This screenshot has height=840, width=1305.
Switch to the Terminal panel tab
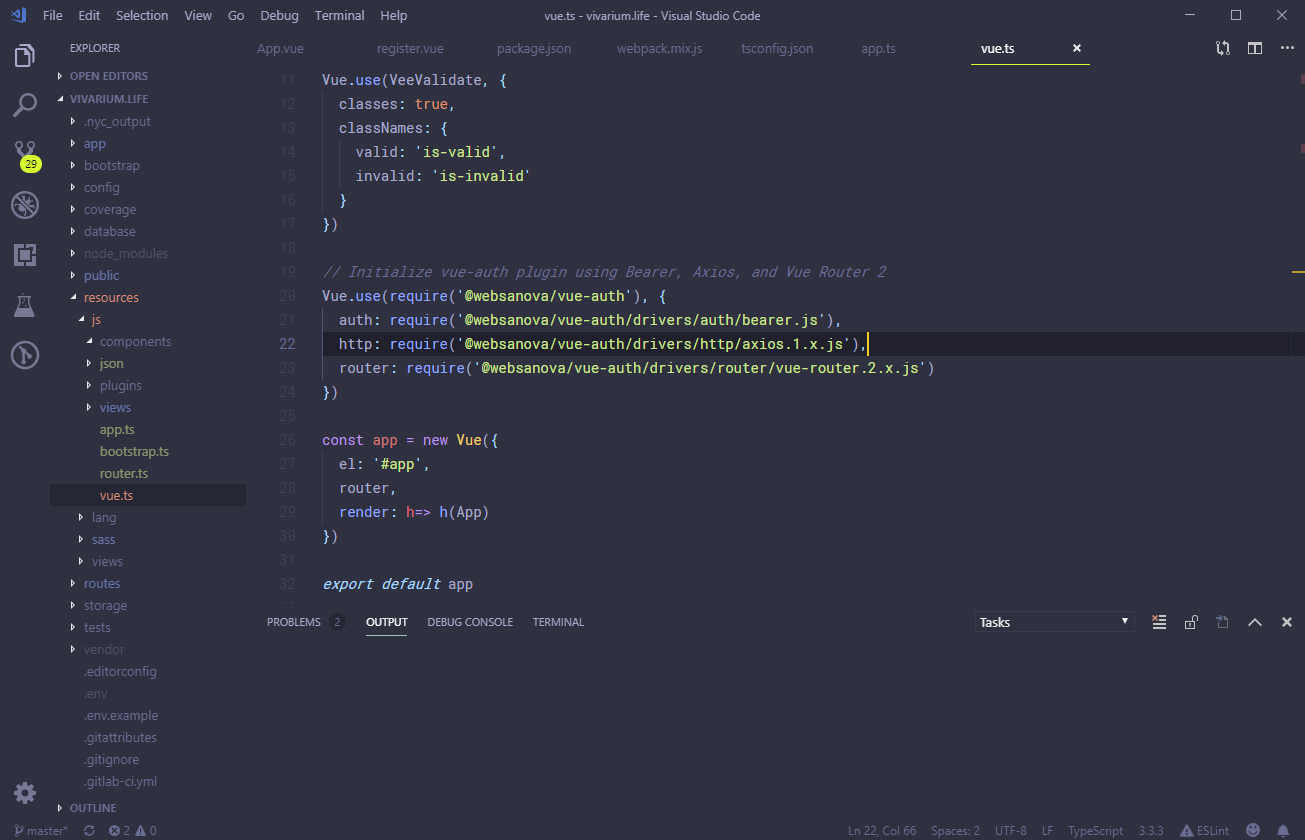point(558,622)
